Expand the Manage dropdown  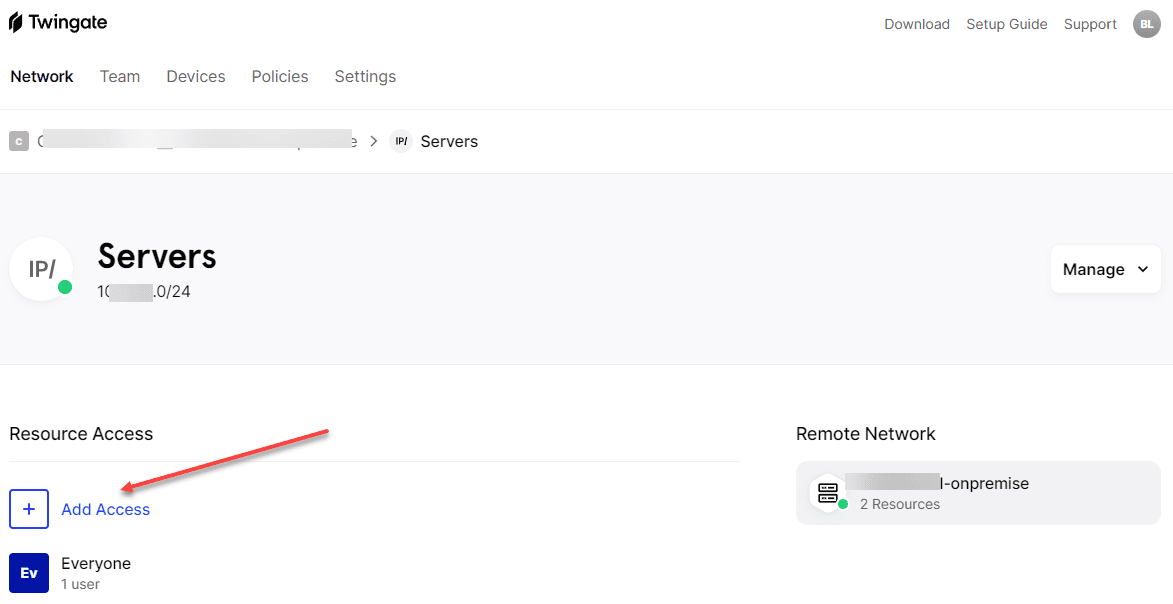point(1105,269)
